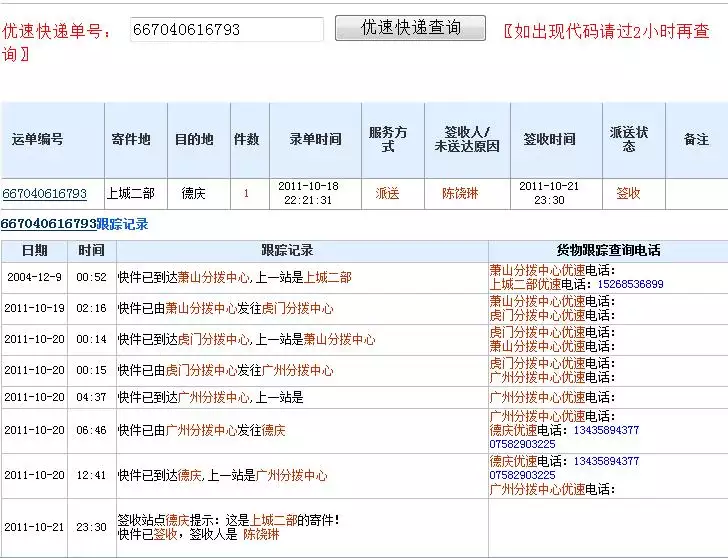The width and height of the screenshot is (728, 558).
Task: Click 广州分拨中心 in the 04:37 tracking record
Action: pyautogui.click(x=214, y=397)
